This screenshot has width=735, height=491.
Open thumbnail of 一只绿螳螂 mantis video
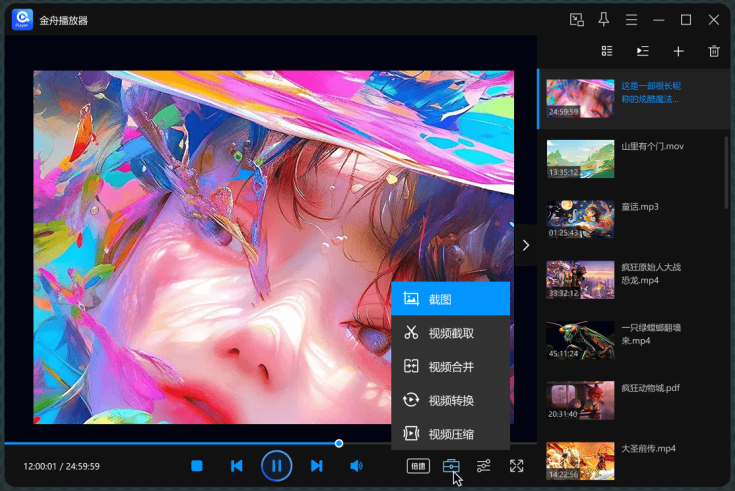click(580, 340)
